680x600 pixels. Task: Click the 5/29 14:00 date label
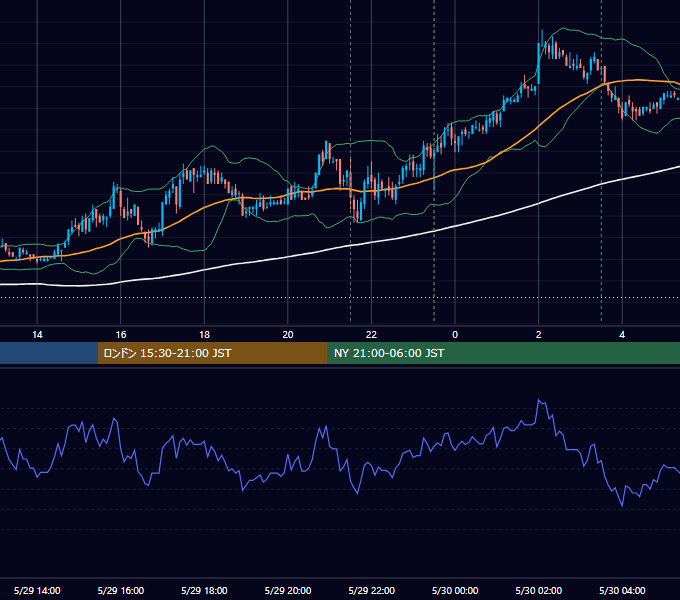pos(37,590)
